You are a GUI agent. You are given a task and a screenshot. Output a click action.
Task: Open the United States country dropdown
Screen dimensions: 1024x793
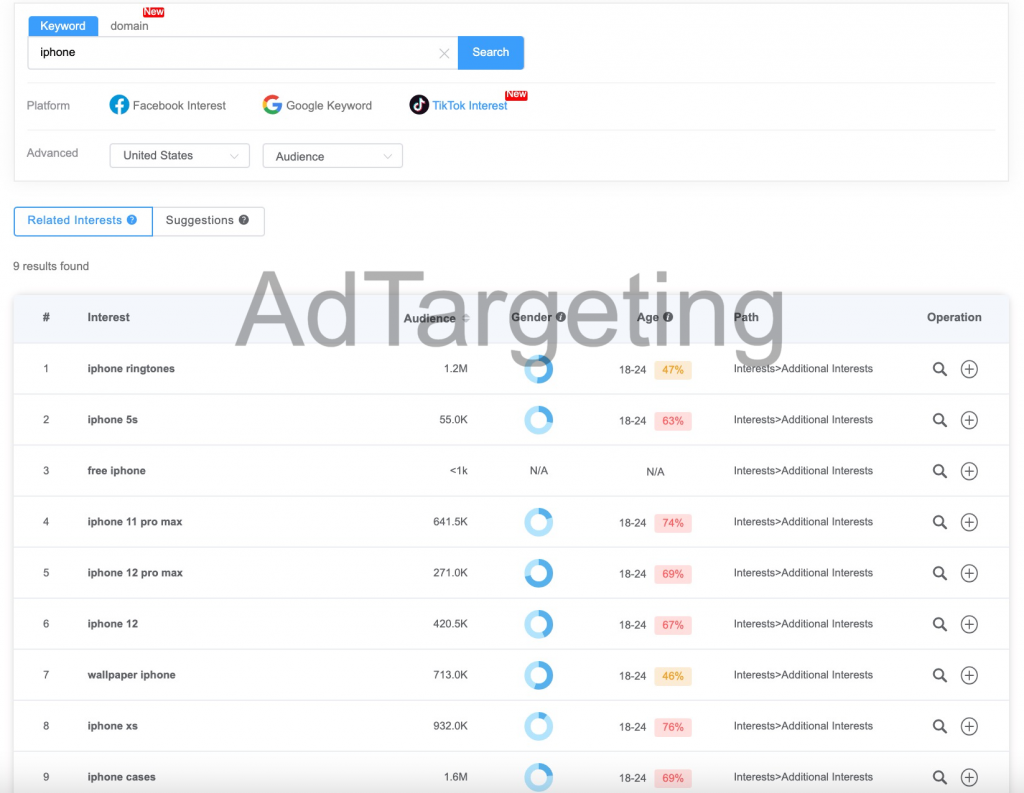pos(180,155)
